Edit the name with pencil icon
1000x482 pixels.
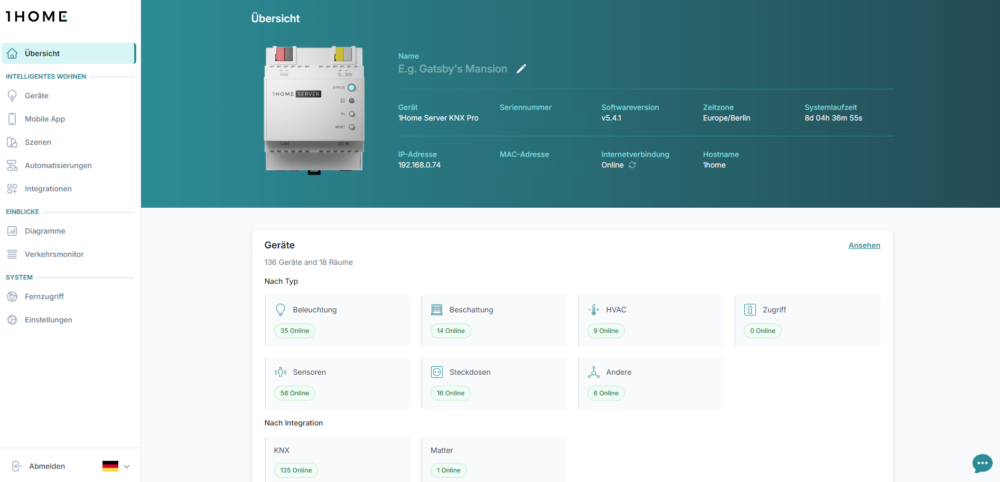point(522,69)
